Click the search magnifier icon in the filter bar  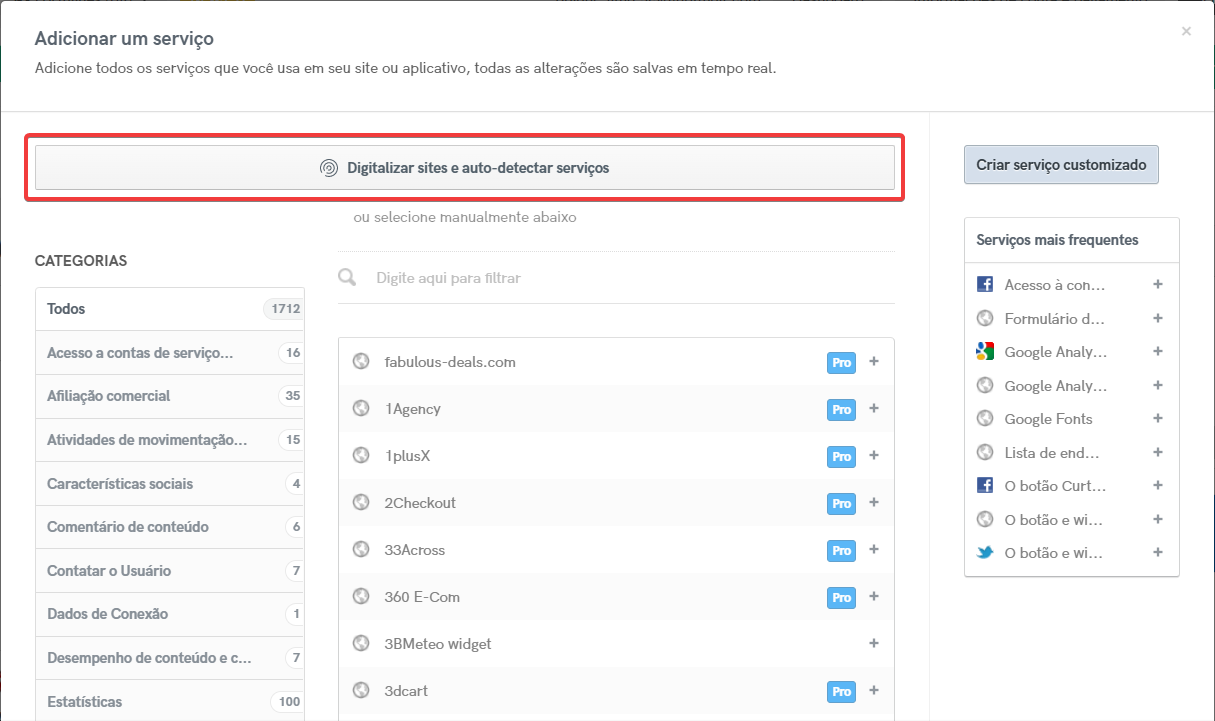(x=346, y=277)
